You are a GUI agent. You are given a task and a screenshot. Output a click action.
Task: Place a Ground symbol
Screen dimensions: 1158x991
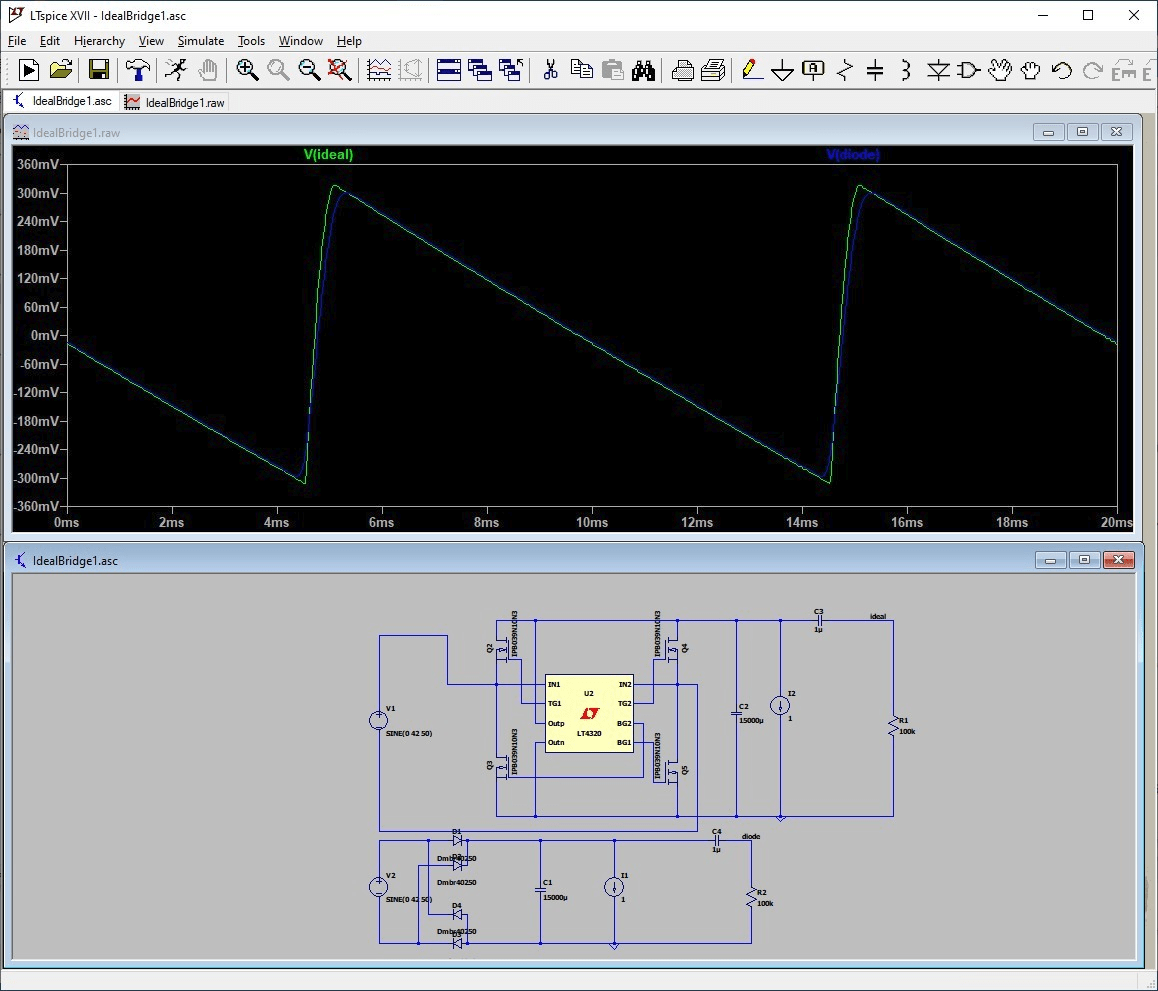click(782, 70)
